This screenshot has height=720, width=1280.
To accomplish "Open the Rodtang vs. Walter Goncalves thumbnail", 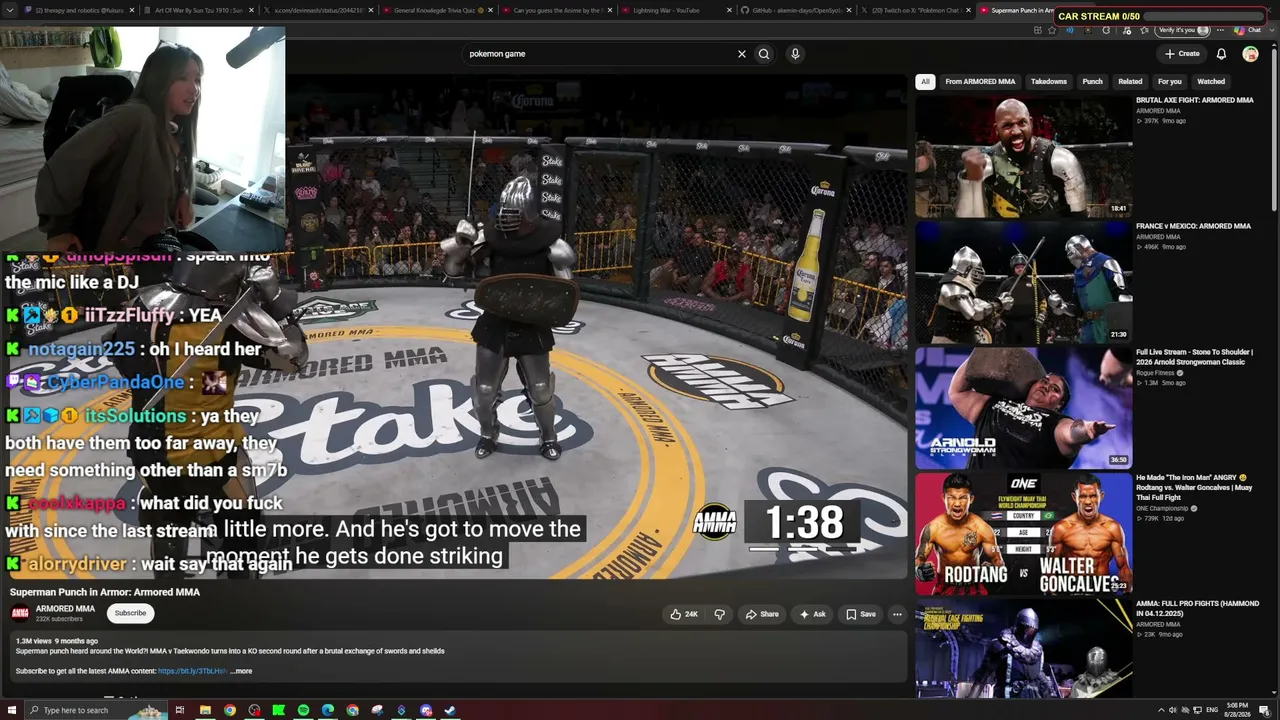I will click(x=1024, y=534).
